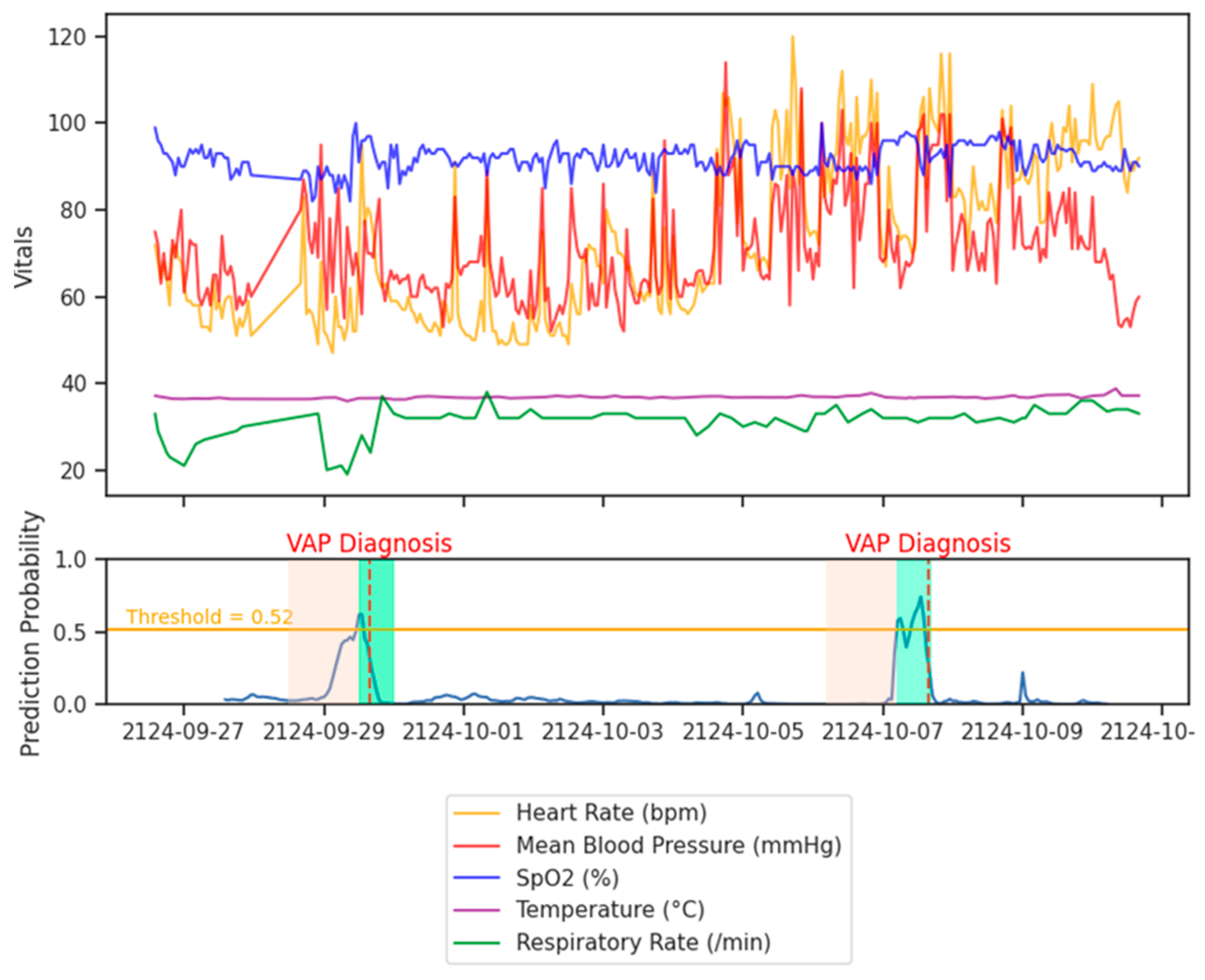Click the 60 tick label on Vitals axis
1205x980 pixels.
[x=73, y=297]
